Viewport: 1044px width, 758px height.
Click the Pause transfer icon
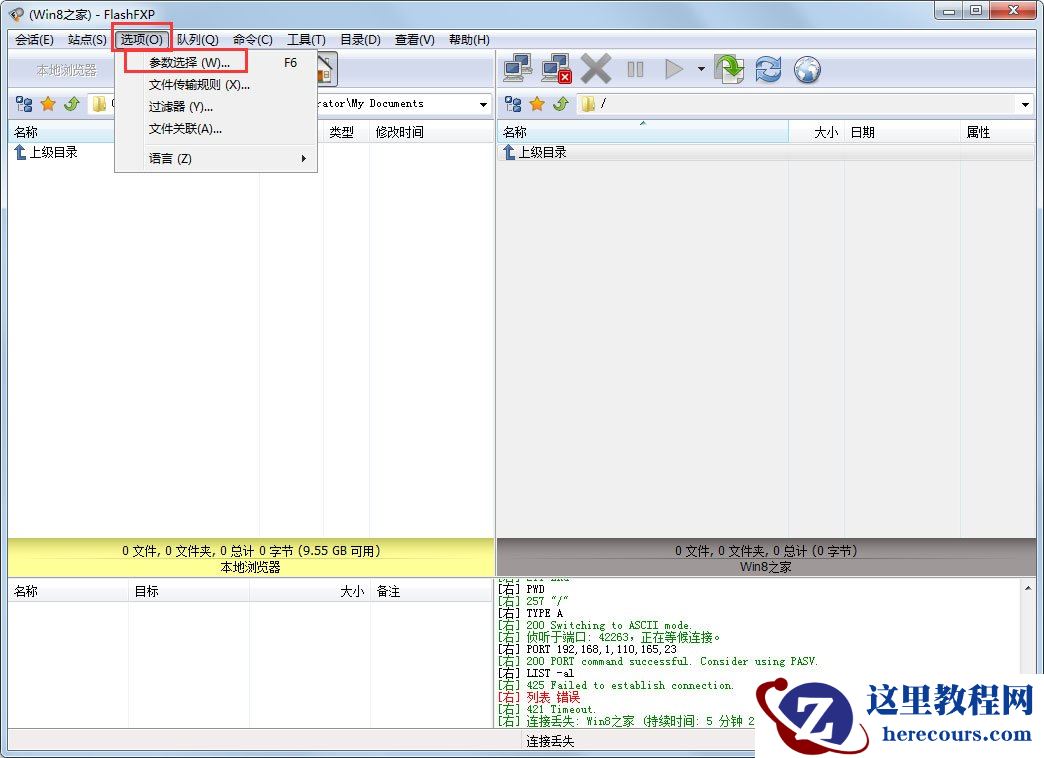pos(635,69)
